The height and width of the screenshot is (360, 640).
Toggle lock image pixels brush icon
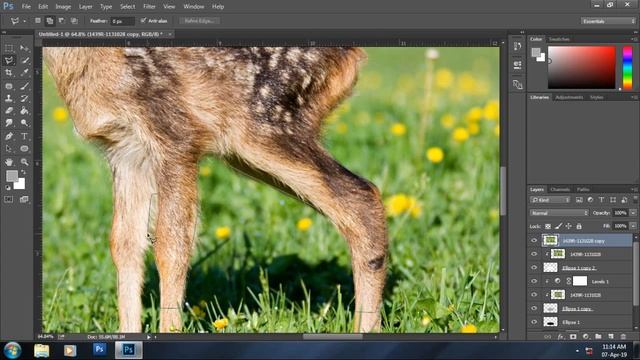coord(558,226)
